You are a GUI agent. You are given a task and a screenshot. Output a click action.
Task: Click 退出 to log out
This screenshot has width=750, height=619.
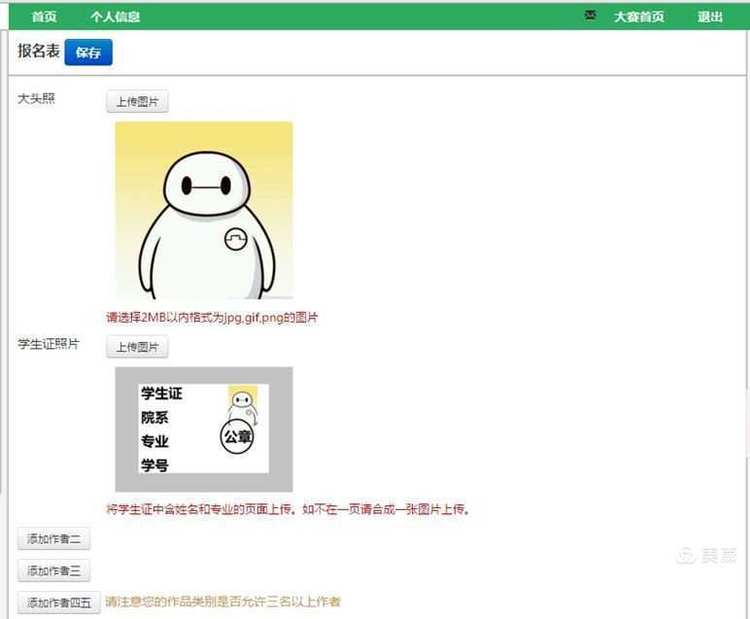[x=710, y=17]
